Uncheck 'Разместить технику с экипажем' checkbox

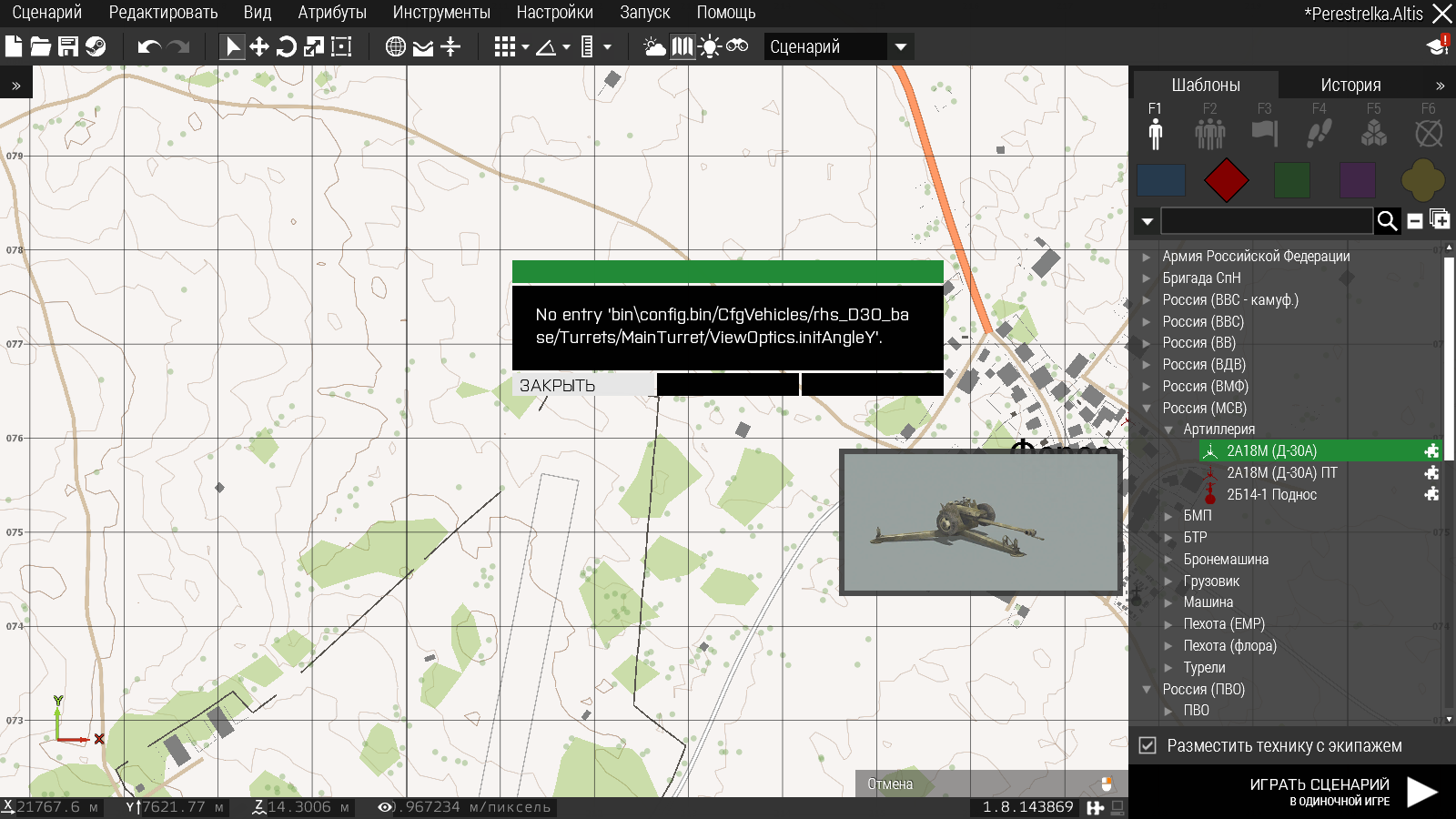click(1148, 745)
